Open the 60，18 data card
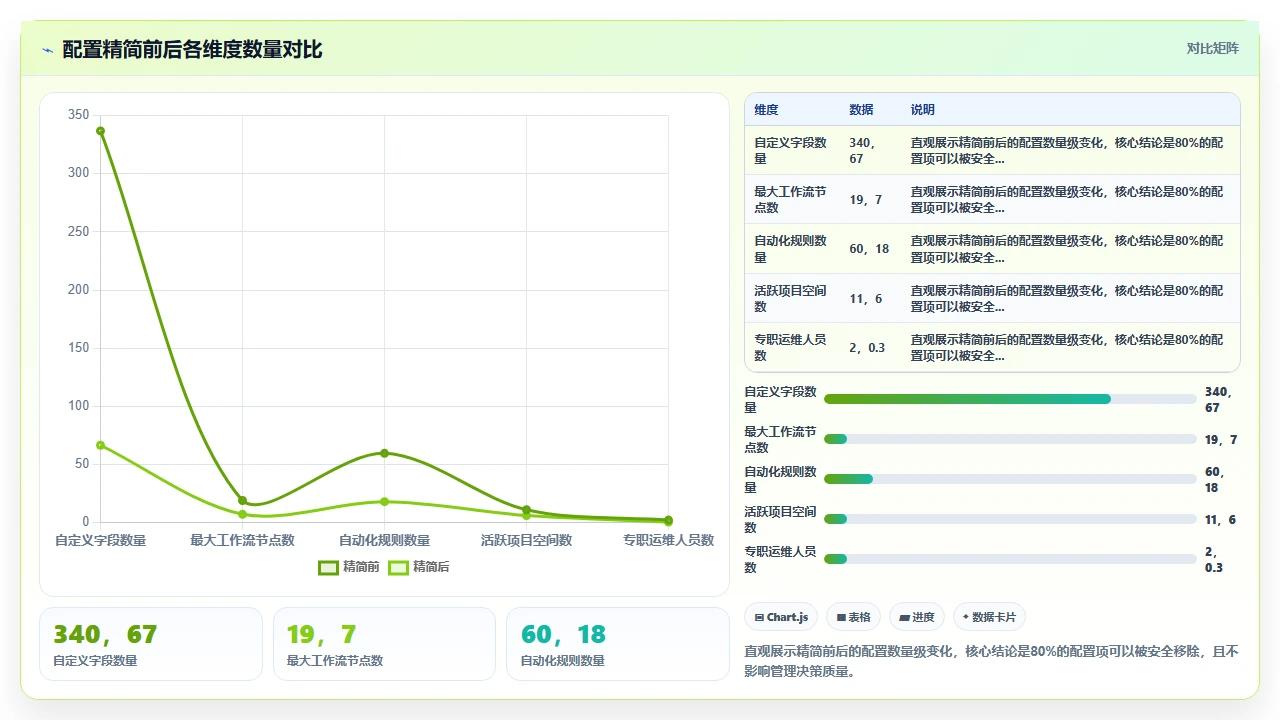 tap(618, 644)
